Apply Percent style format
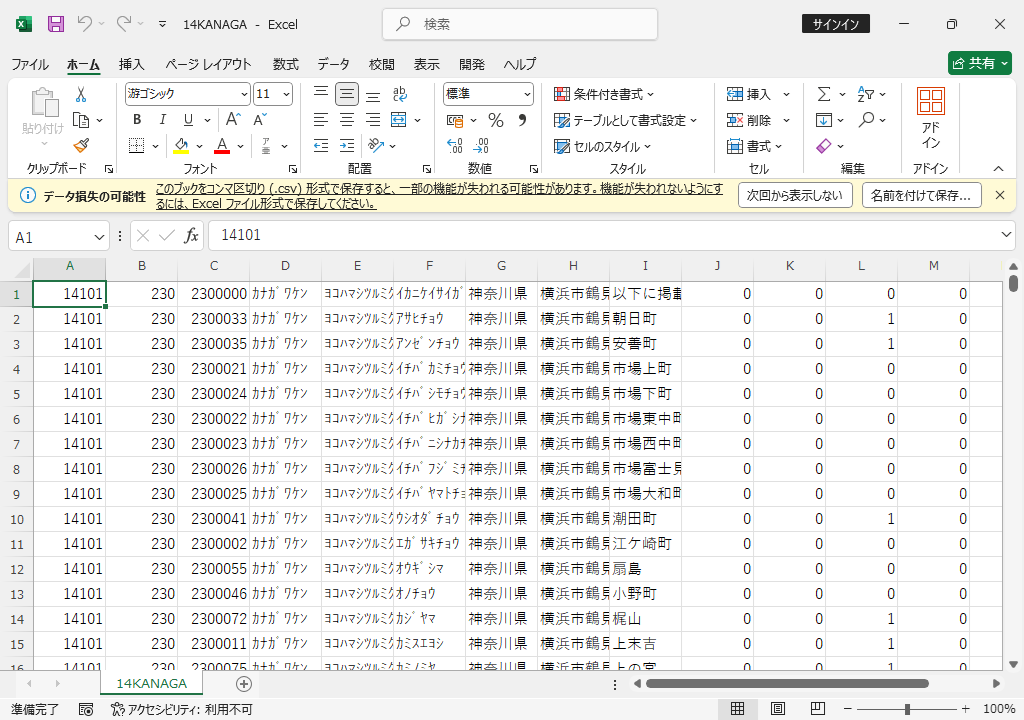 pyautogui.click(x=496, y=120)
